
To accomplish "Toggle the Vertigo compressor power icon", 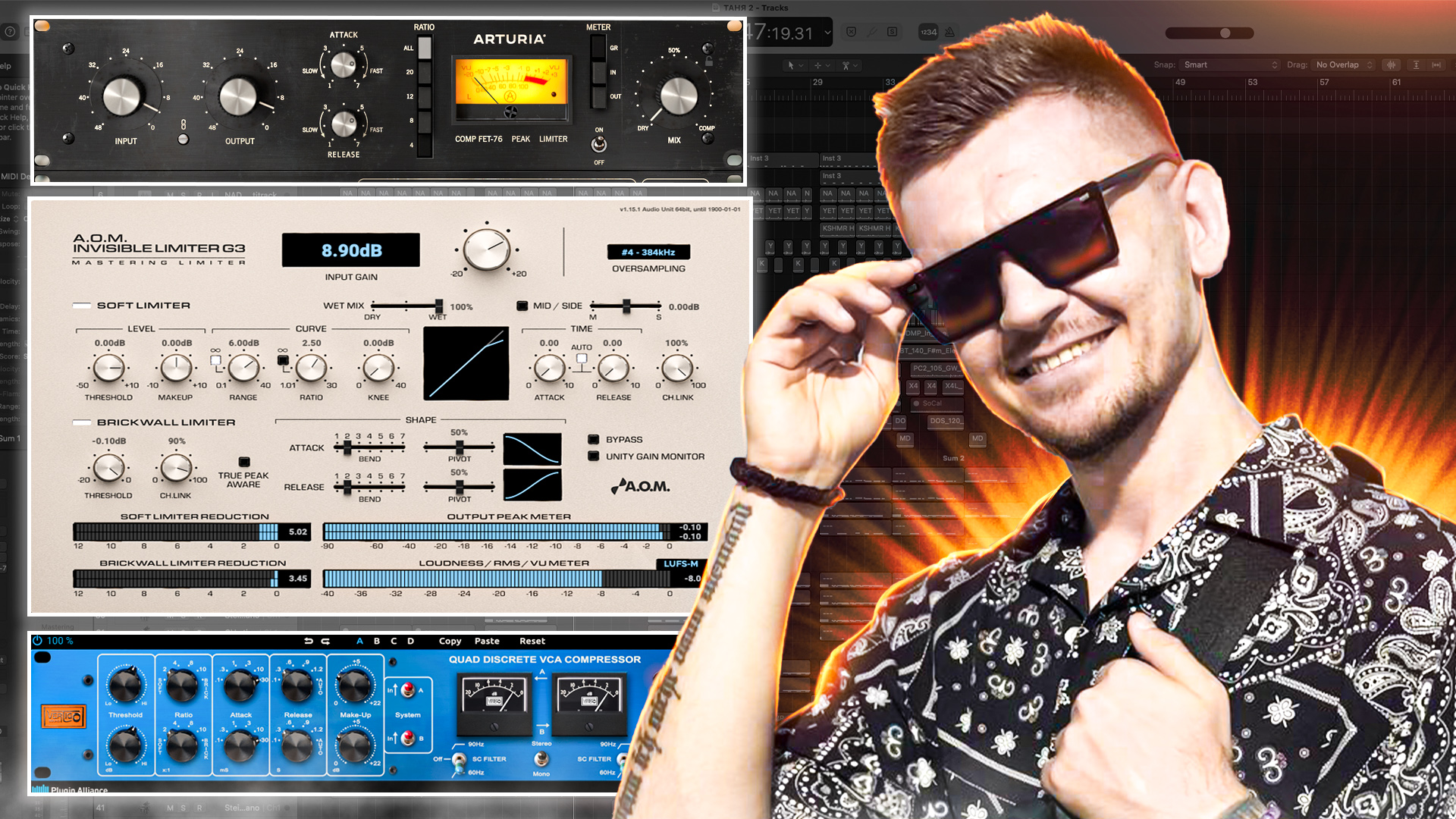I will coord(37,641).
